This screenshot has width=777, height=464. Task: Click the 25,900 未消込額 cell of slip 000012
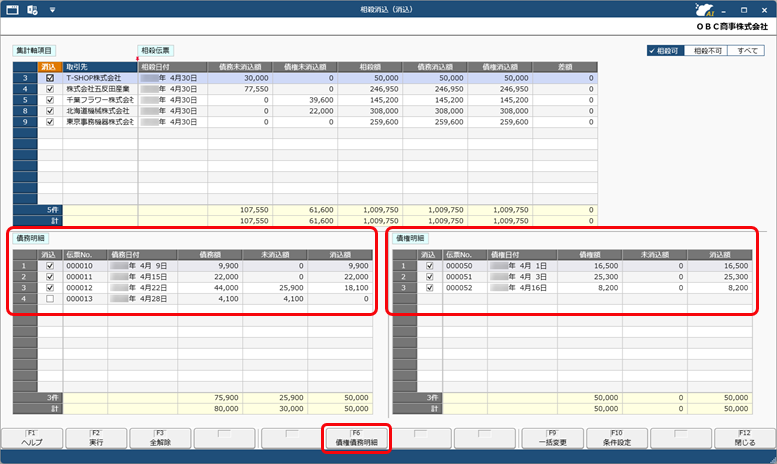275,288
